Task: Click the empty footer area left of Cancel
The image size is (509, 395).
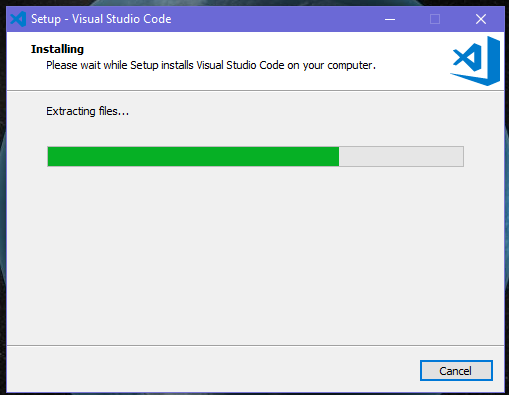Action: coord(213,369)
